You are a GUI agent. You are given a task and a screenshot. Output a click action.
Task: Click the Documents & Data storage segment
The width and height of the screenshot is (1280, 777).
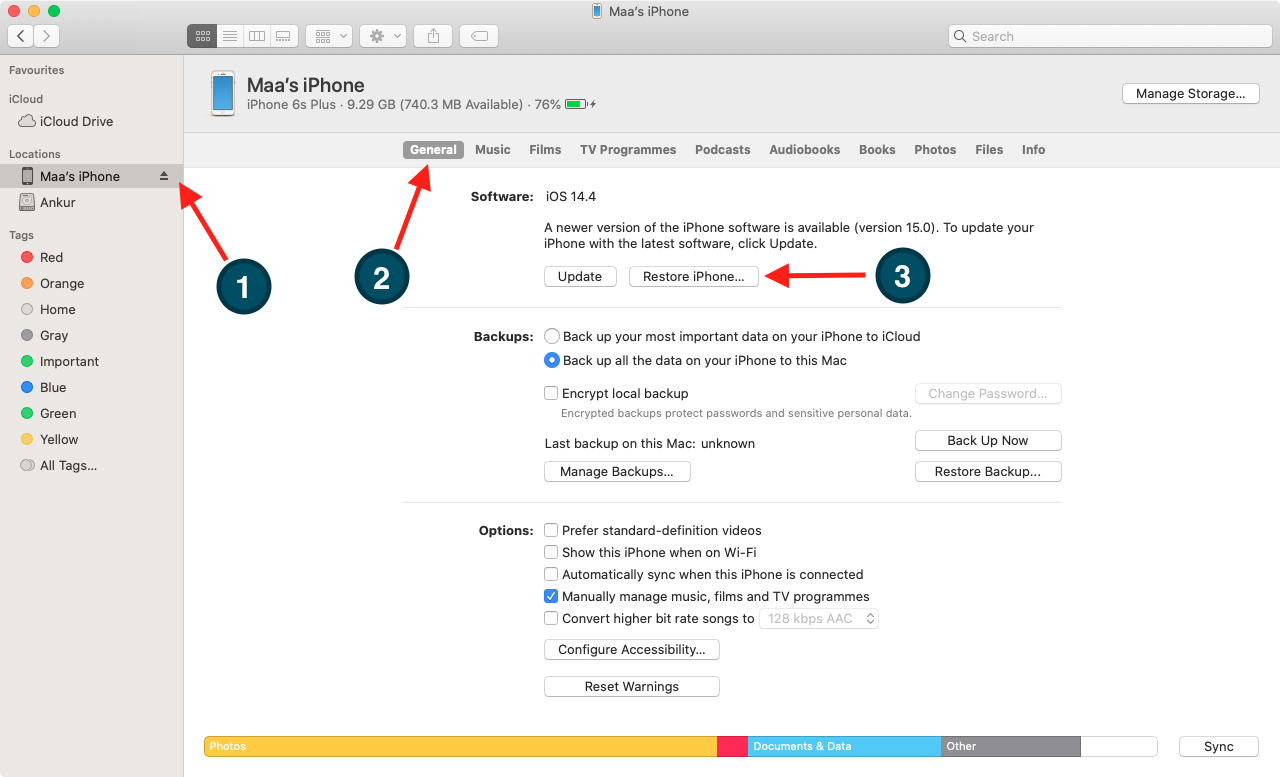(844, 746)
